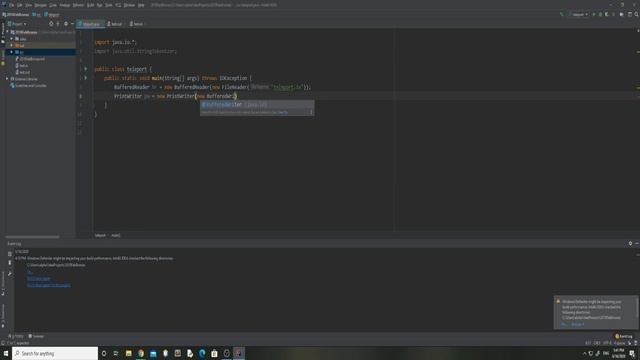The width and height of the screenshot is (640, 360).
Task: Open Project panel settings gear
Action: [x=66, y=24]
